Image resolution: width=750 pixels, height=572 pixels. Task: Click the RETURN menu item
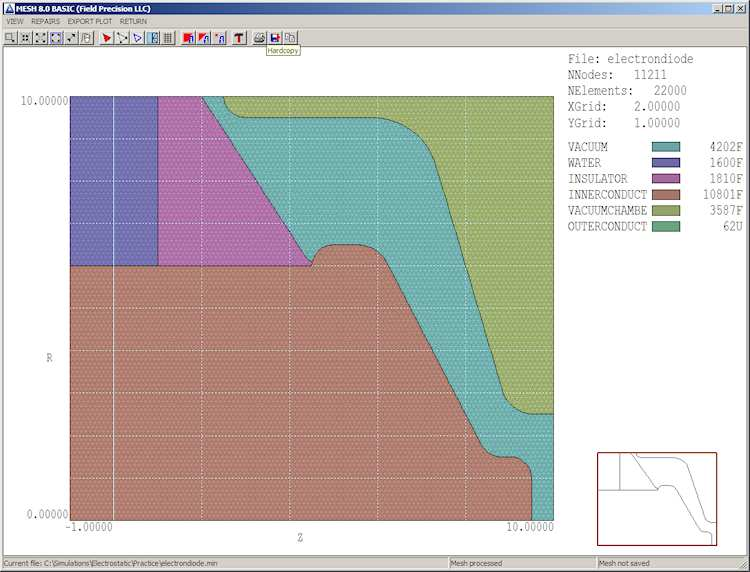click(132, 21)
